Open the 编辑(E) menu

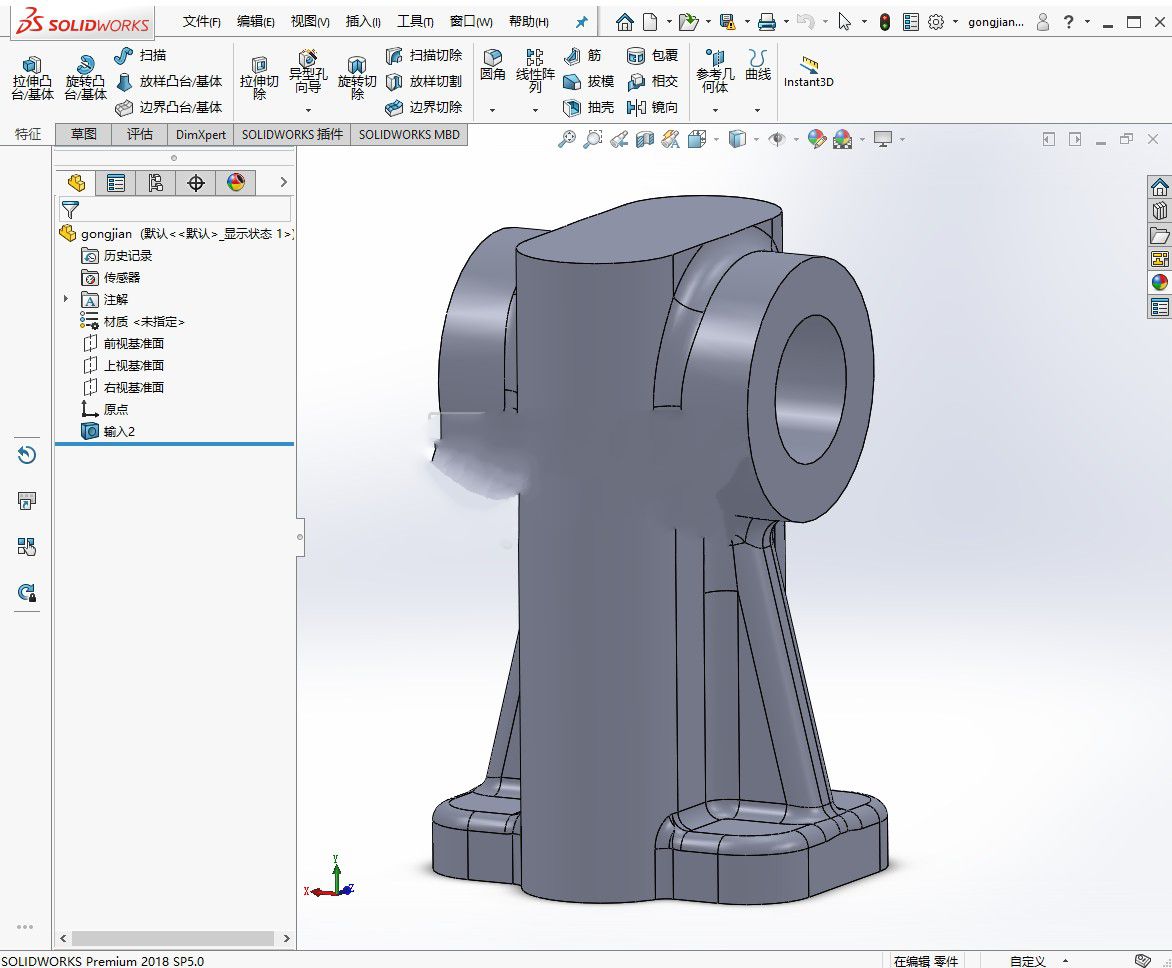pos(256,22)
